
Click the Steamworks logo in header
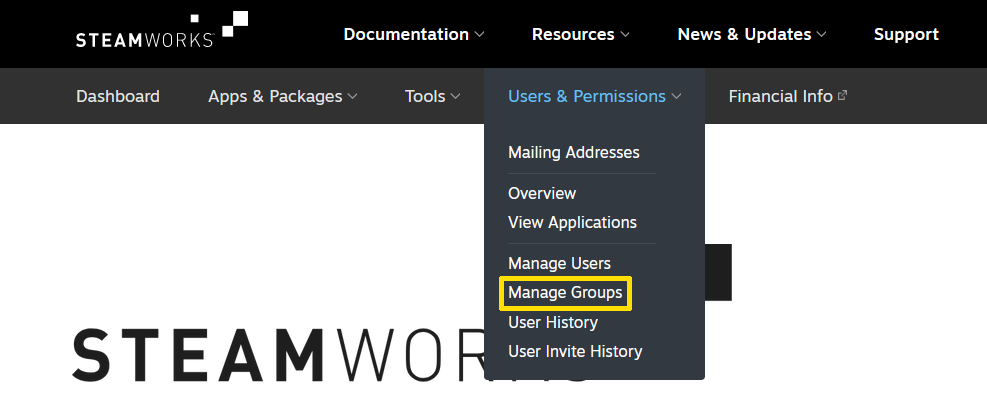(162, 30)
